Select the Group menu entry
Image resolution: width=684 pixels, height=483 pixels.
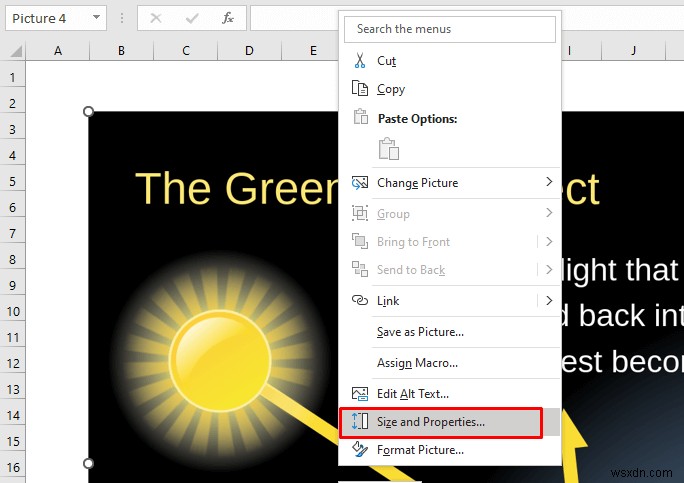tap(450, 213)
